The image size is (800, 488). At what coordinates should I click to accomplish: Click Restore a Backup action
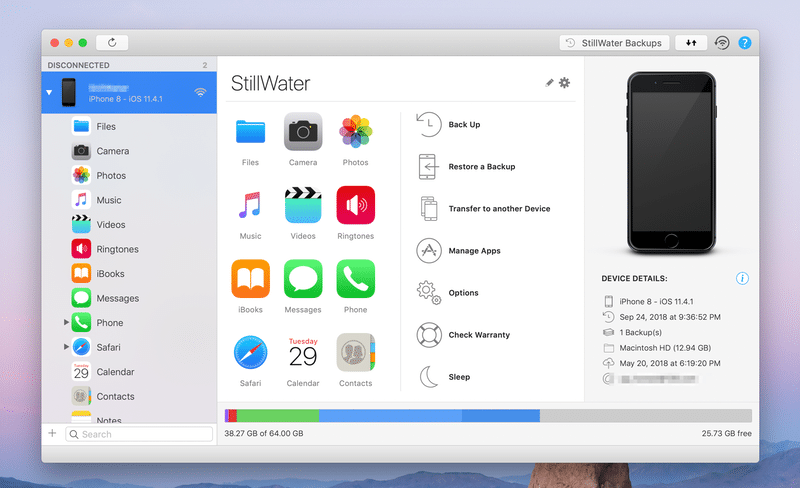coord(467,167)
